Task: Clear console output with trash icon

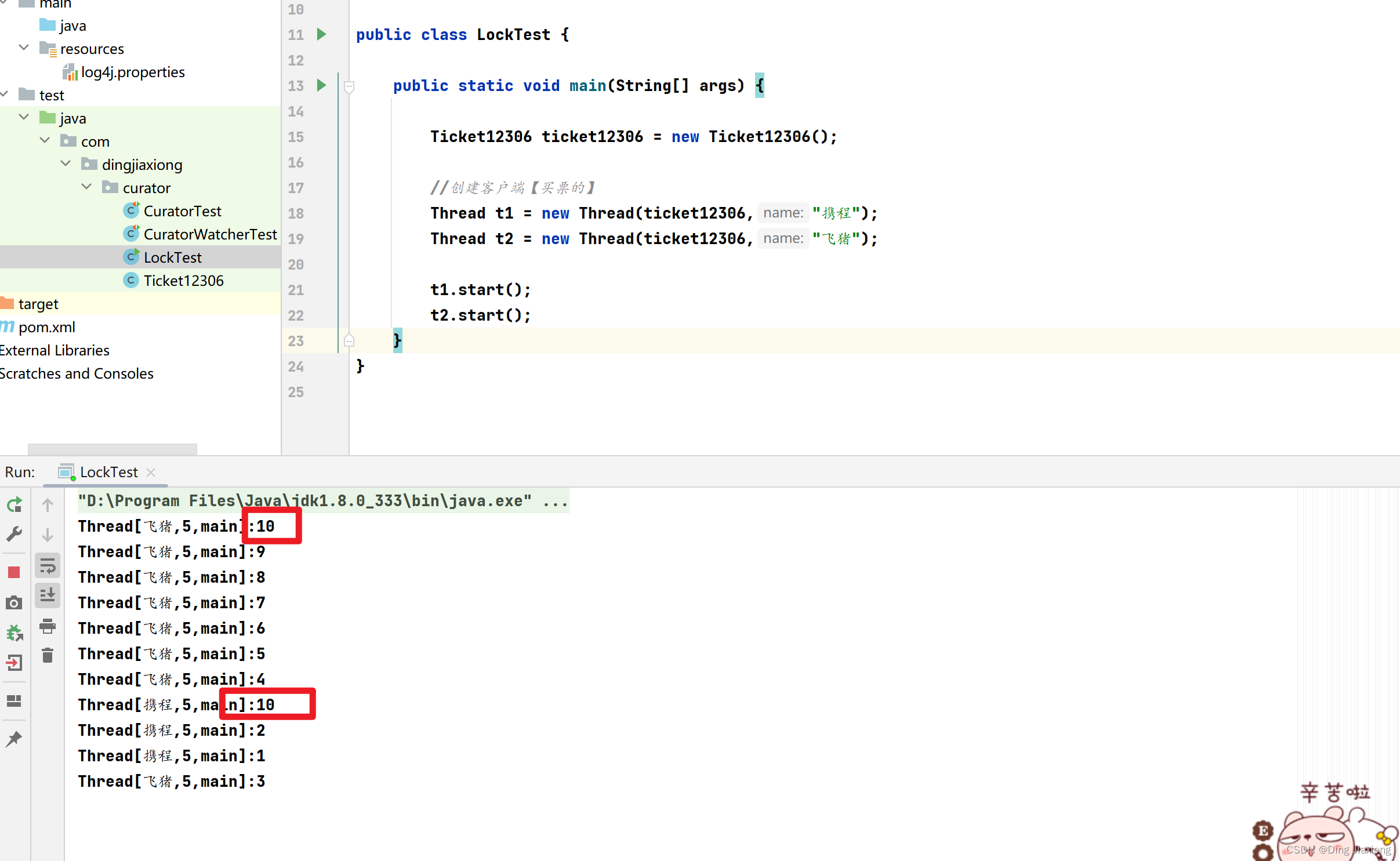Action: click(48, 656)
